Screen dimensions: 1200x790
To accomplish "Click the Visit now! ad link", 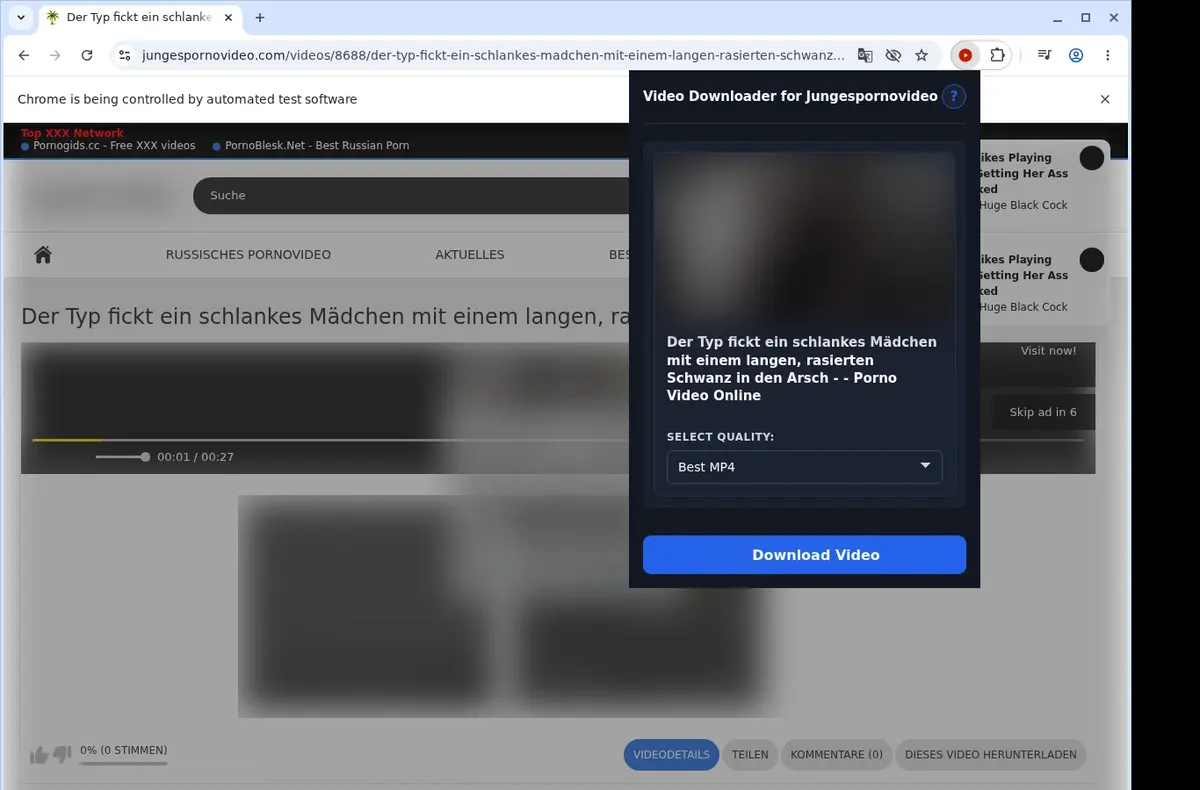I will (1048, 351).
